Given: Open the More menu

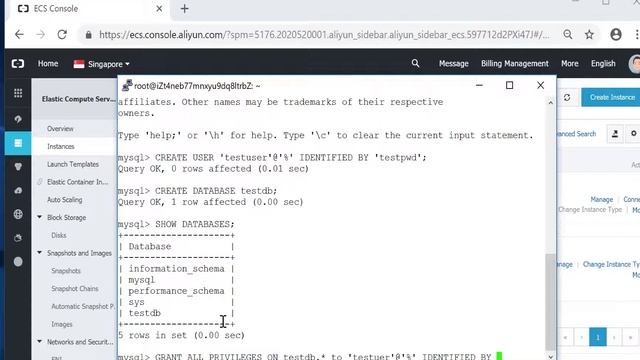Looking at the screenshot, I should [569, 64].
